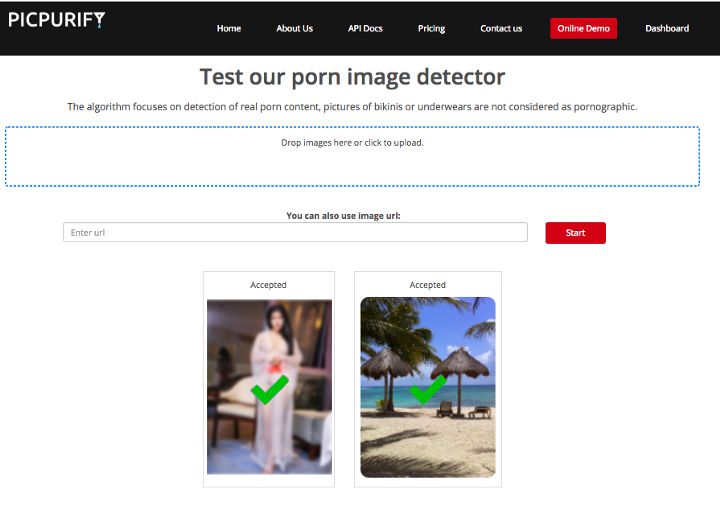Click the Accepted label above the beach photo
Screen dimensions: 720x530
pyautogui.click(x=427, y=285)
